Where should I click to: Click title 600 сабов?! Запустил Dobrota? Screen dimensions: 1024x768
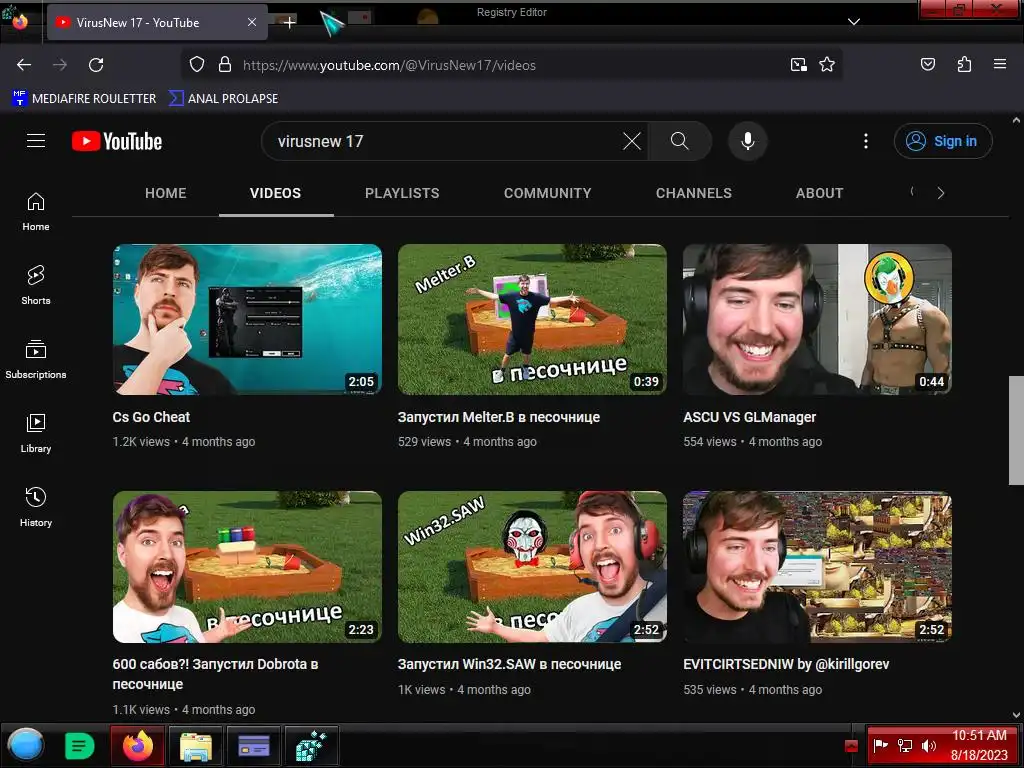pos(216,674)
